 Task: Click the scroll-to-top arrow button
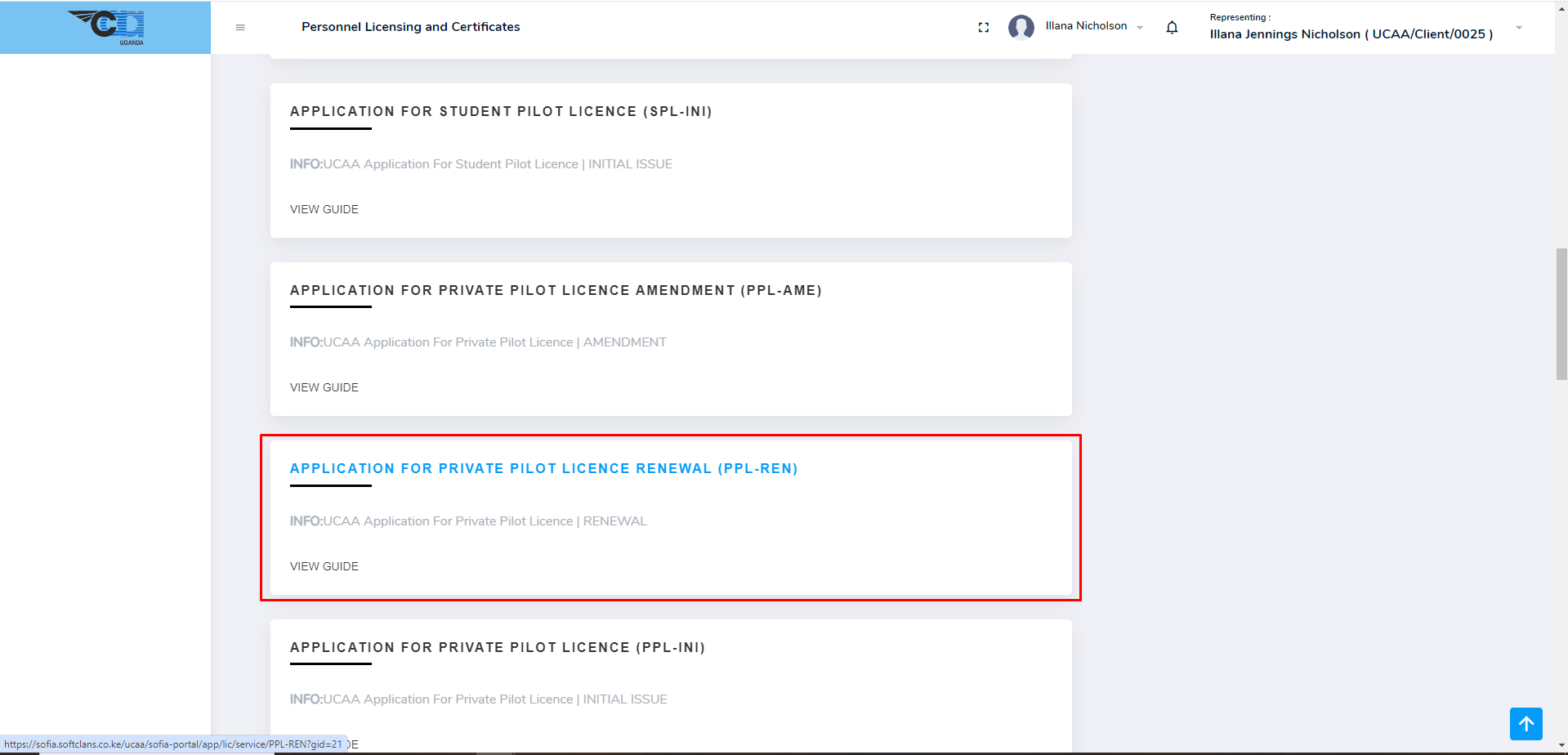click(x=1526, y=724)
